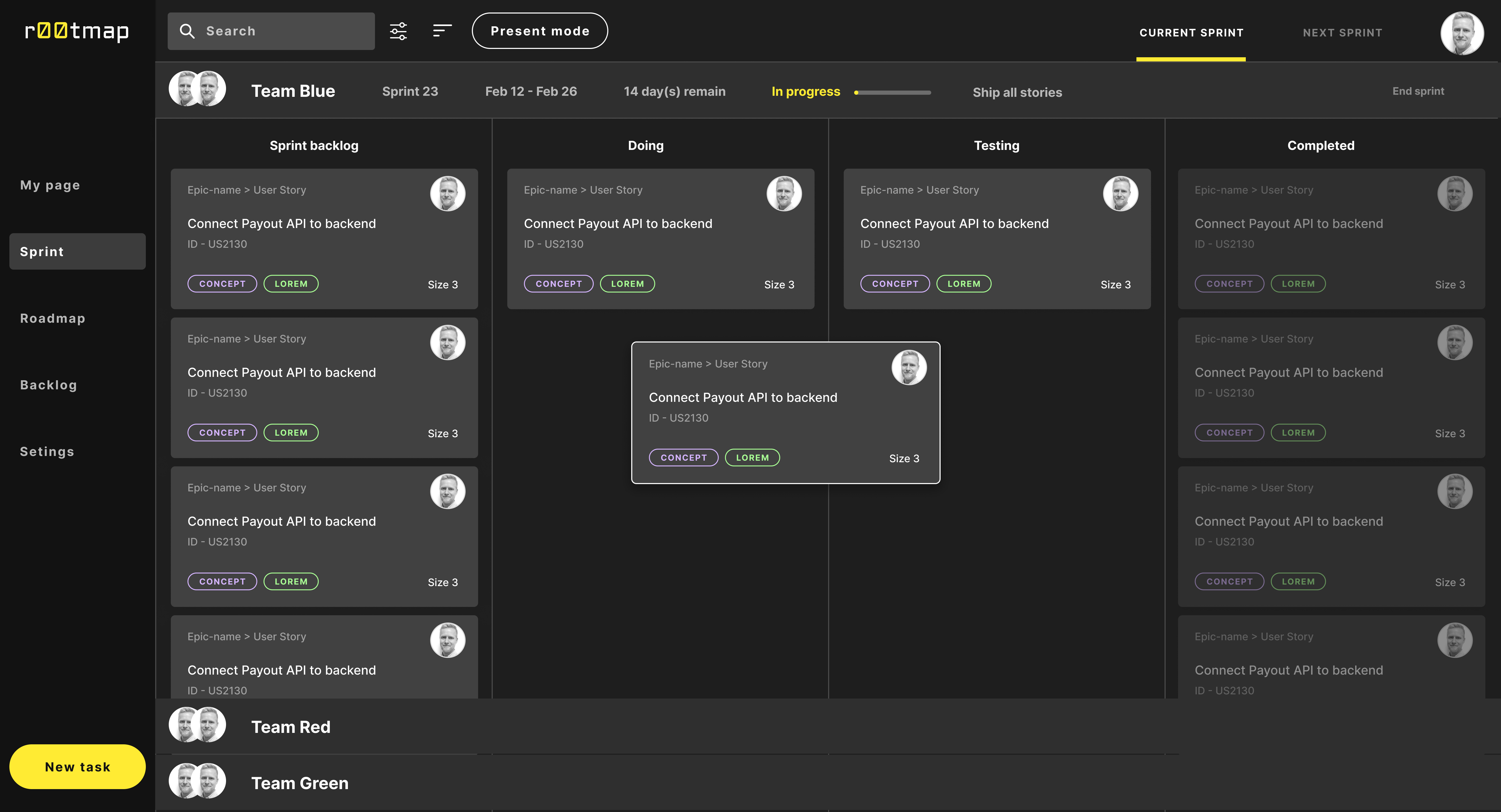Click the r00tmap logo
The image size is (1501, 812).
(76, 31)
